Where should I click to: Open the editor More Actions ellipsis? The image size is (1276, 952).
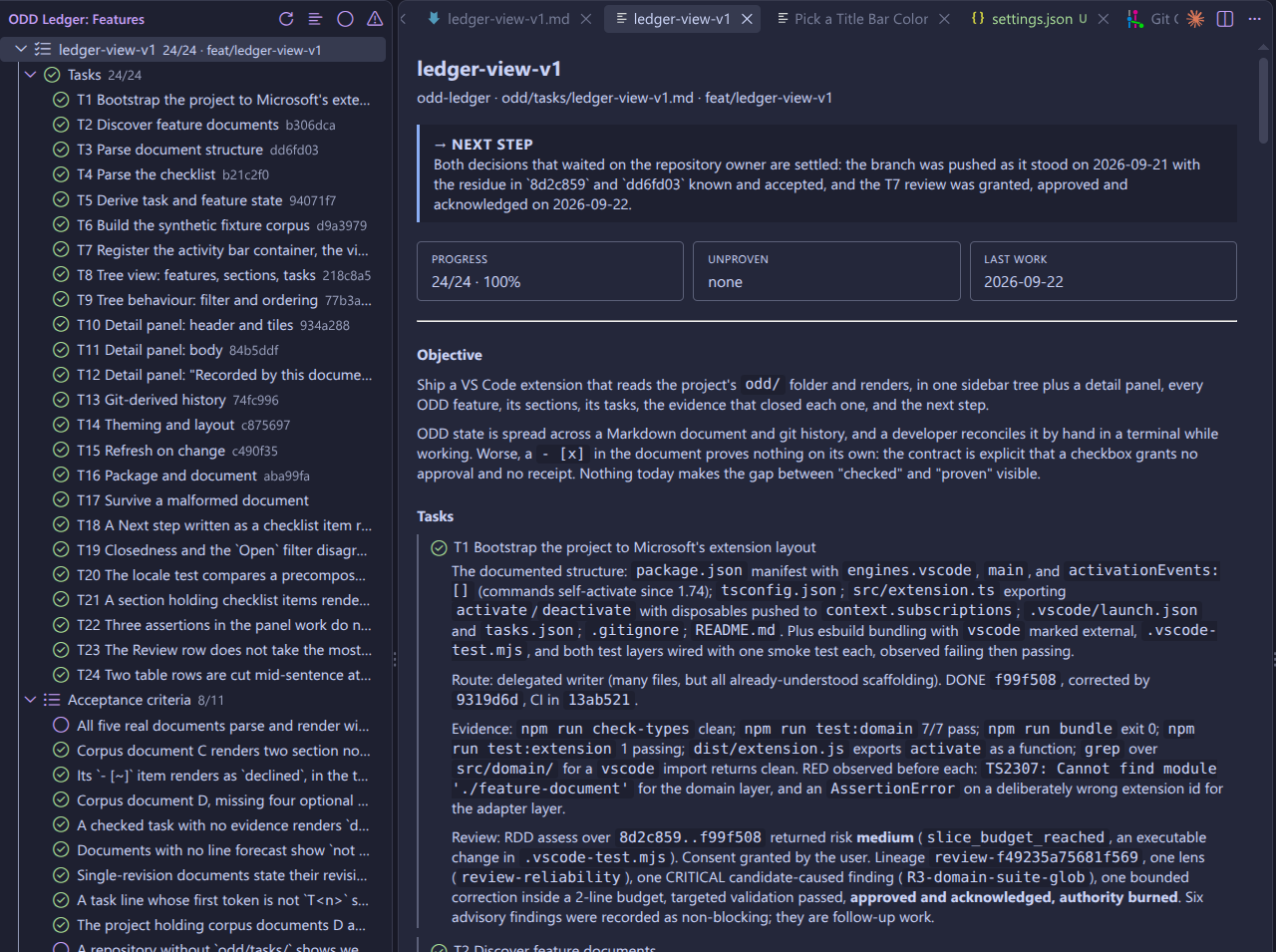[x=1254, y=19]
